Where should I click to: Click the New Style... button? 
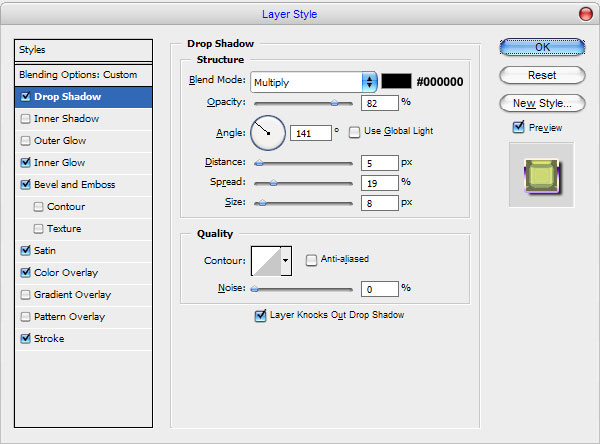[x=542, y=103]
